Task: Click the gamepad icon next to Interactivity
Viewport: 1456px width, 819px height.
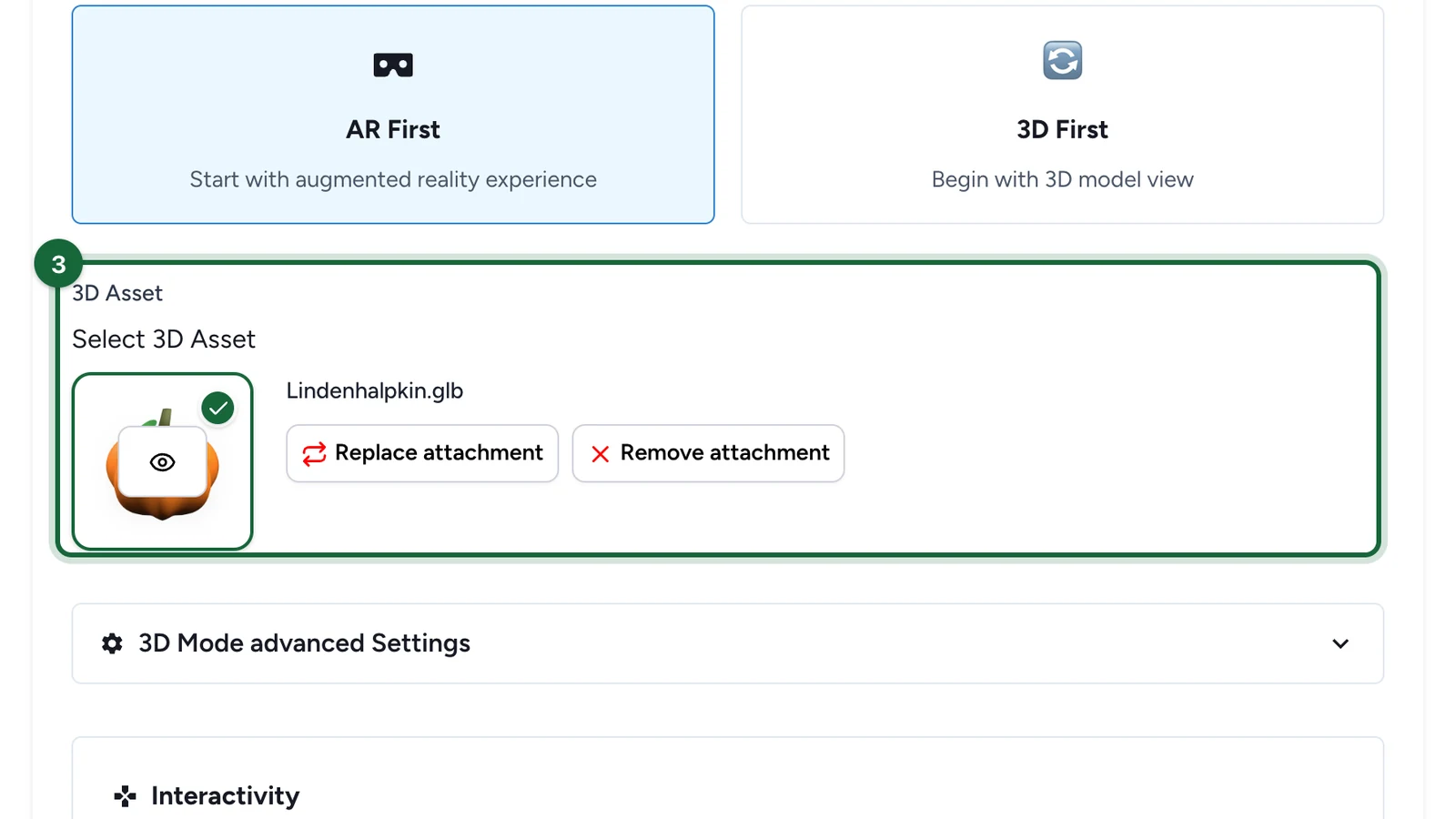Action: tap(125, 796)
